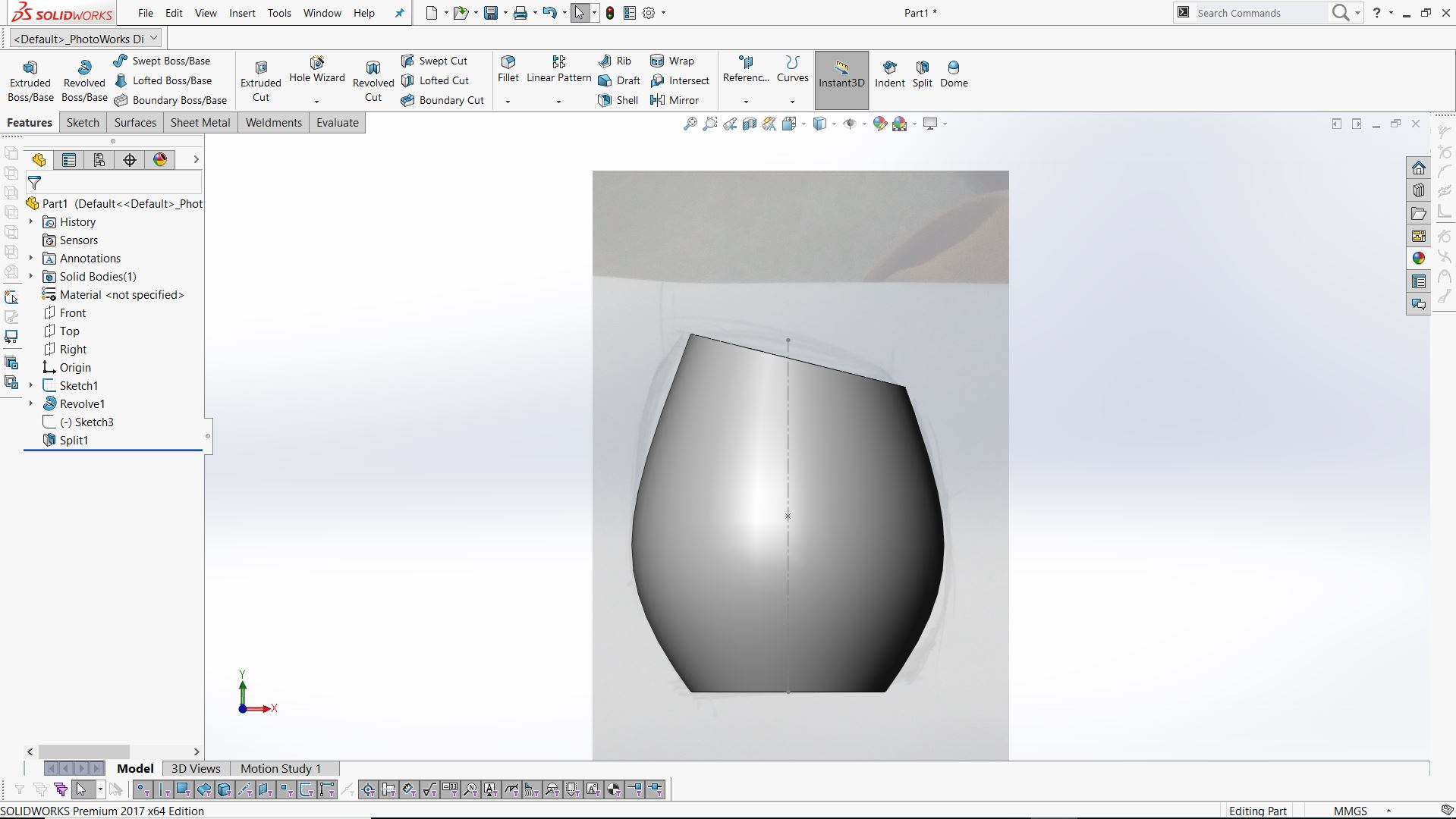Screen dimensions: 1456x819
Task: Open the Tools menu
Action: [x=279, y=13]
